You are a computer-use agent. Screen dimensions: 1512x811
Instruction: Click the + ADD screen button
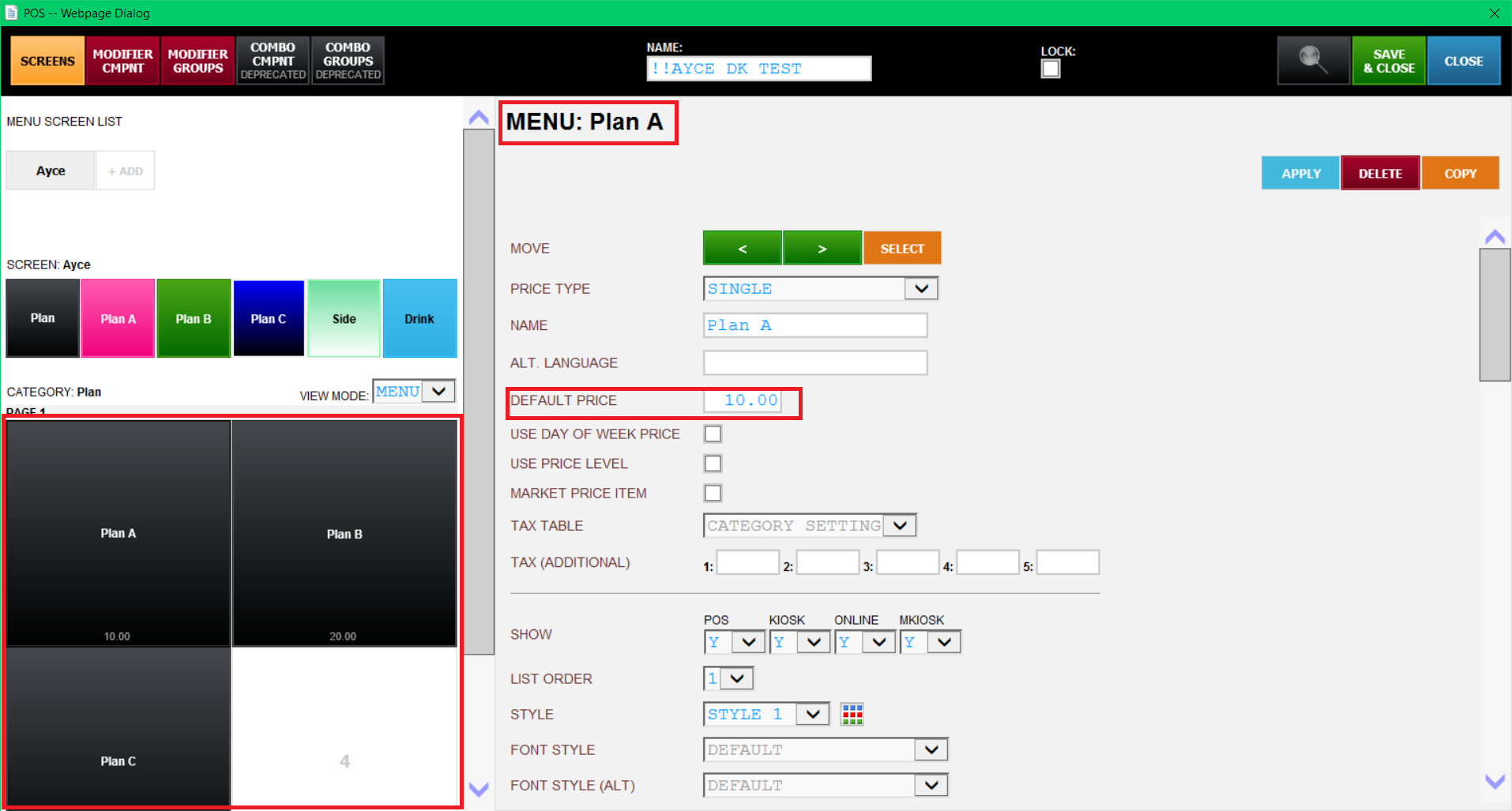tap(125, 171)
